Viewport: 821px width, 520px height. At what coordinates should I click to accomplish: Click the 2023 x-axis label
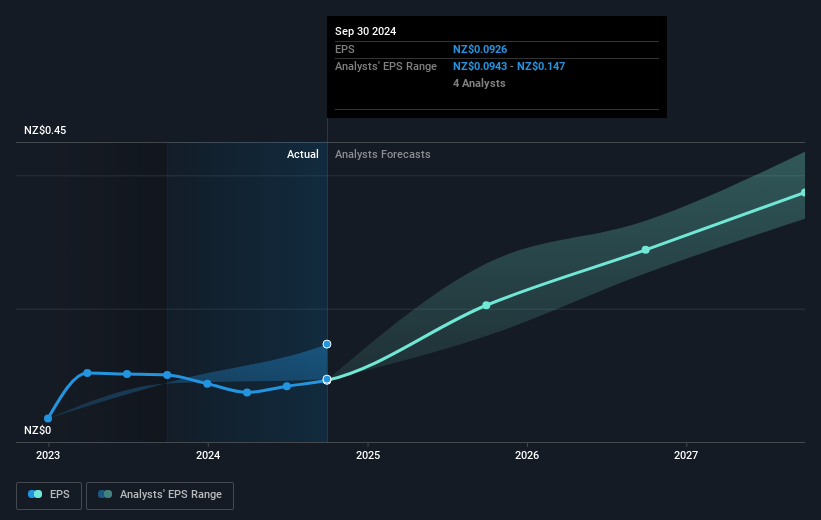48,456
